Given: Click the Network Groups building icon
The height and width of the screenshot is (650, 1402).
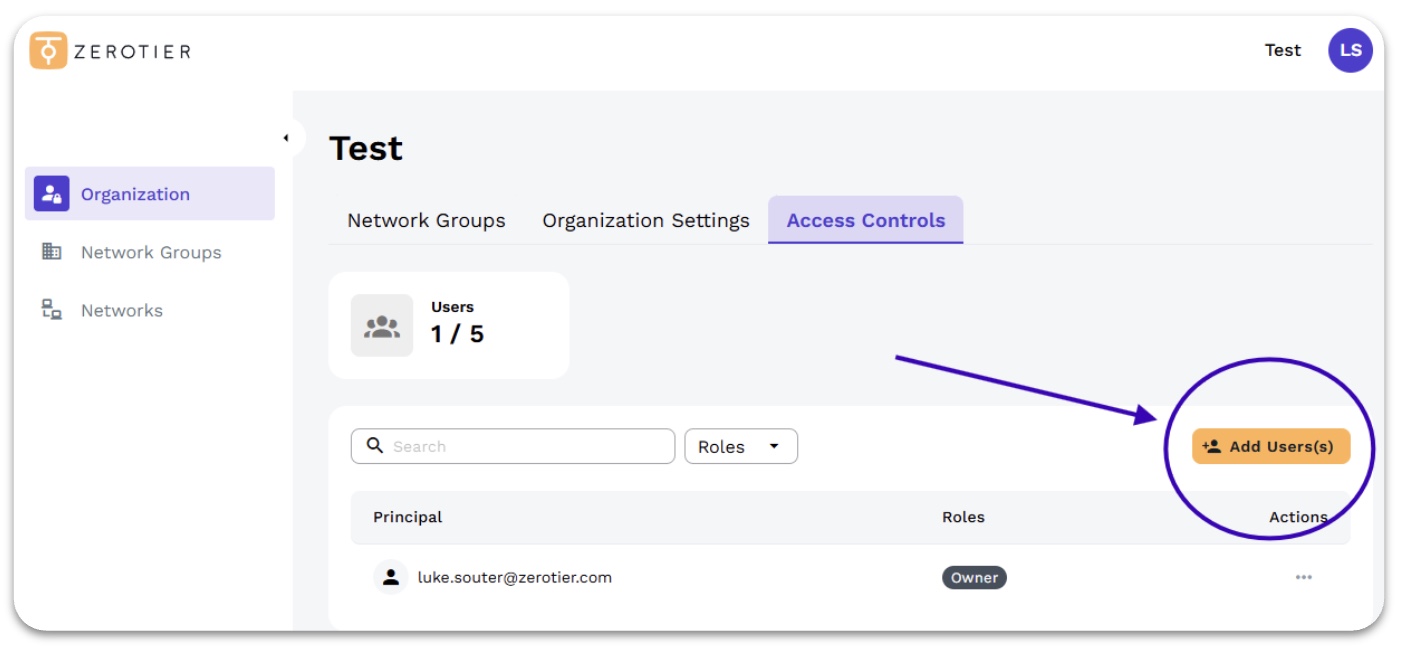Looking at the screenshot, I should tap(51, 252).
